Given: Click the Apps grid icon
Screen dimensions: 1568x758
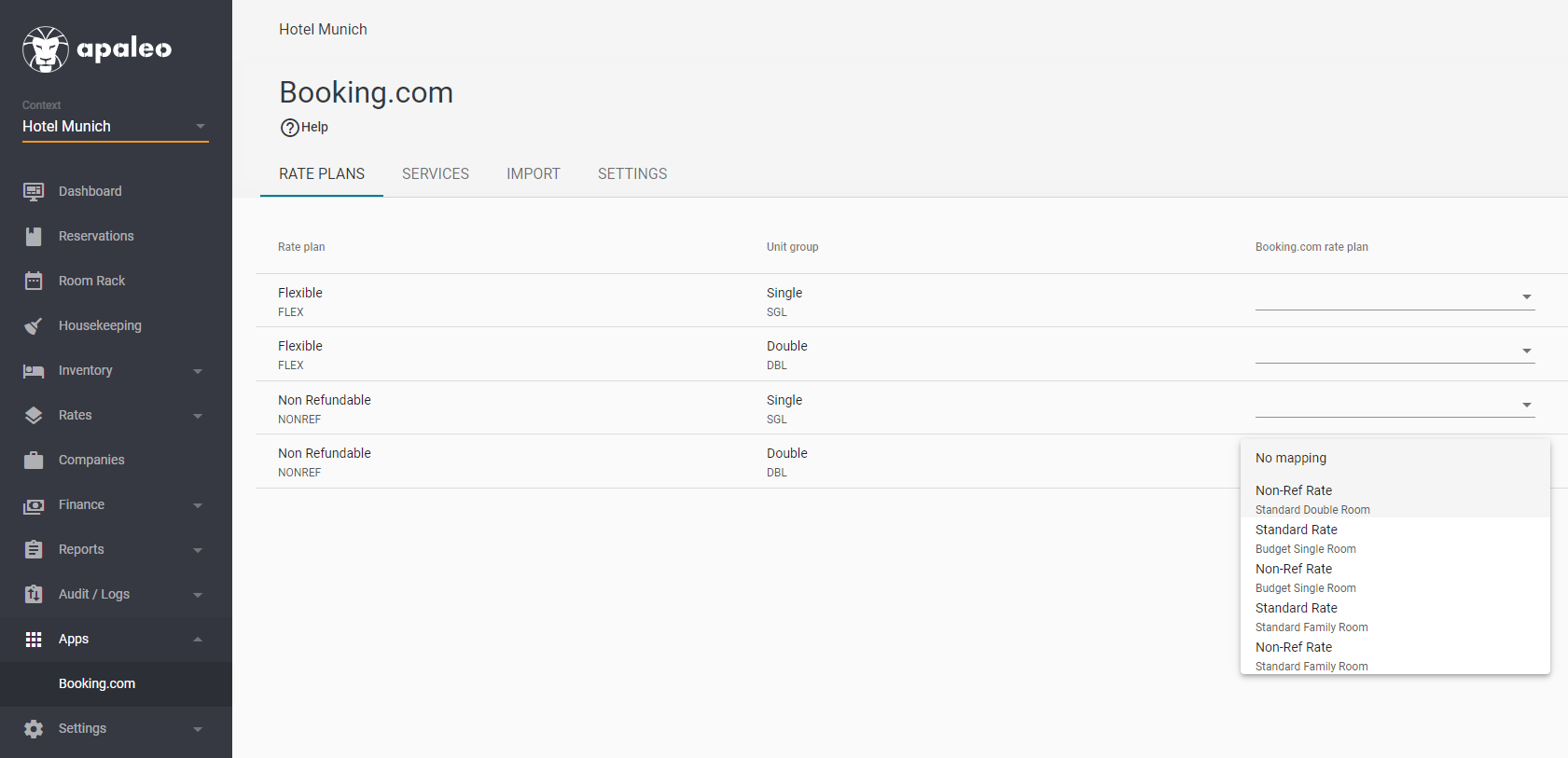Looking at the screenshot, I should [x=34, y=639].
